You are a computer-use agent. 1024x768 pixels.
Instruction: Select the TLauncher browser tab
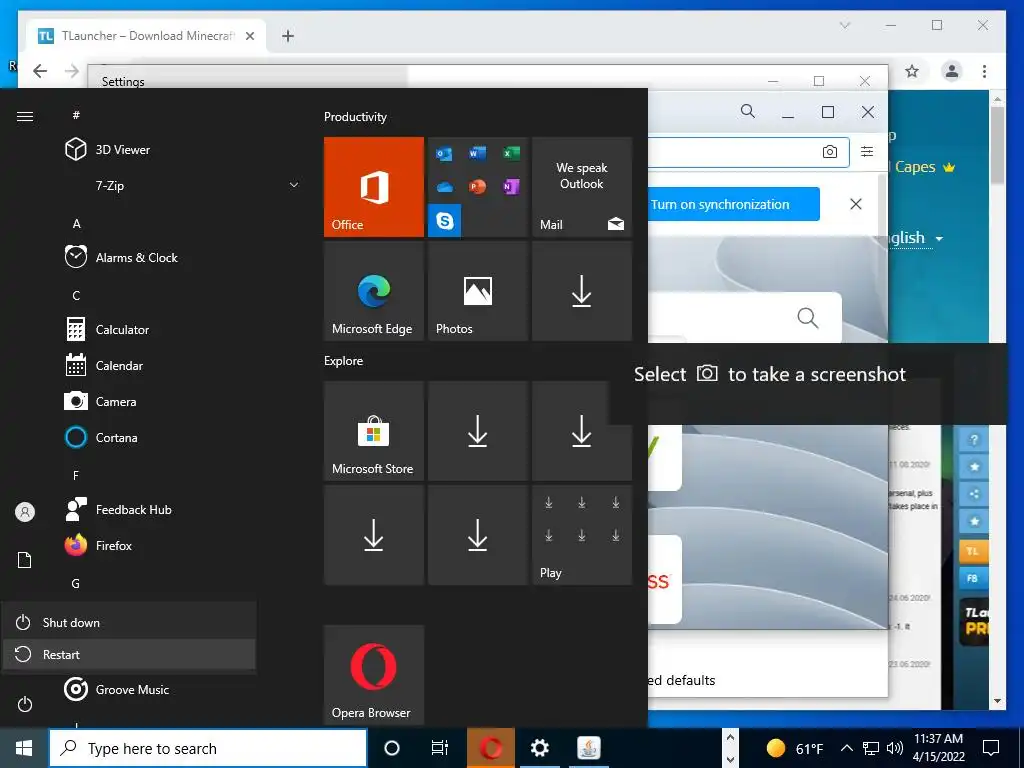pyautogui.click(x=147, y=36)
